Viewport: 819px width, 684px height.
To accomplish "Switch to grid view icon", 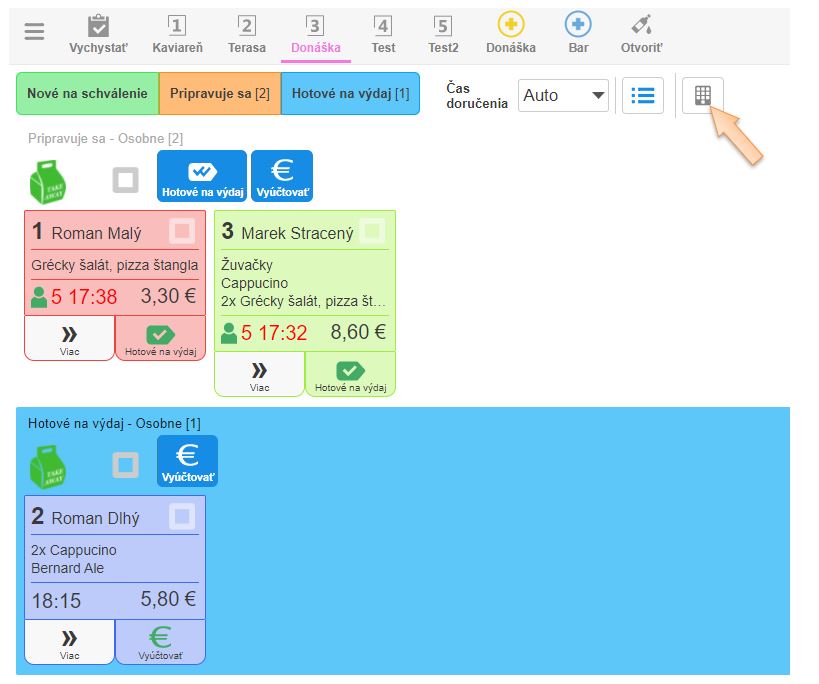I will pos(703,95).
